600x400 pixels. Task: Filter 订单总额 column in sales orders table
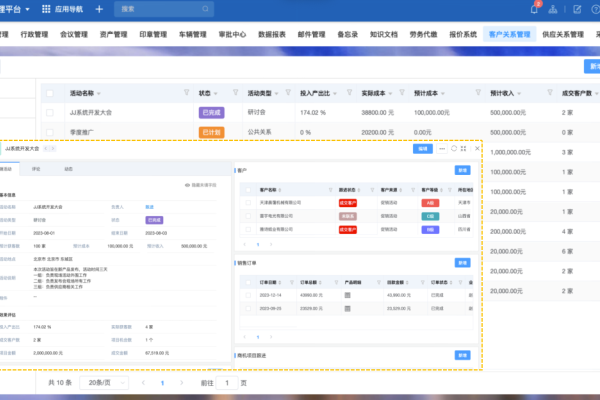click(336, 282)
